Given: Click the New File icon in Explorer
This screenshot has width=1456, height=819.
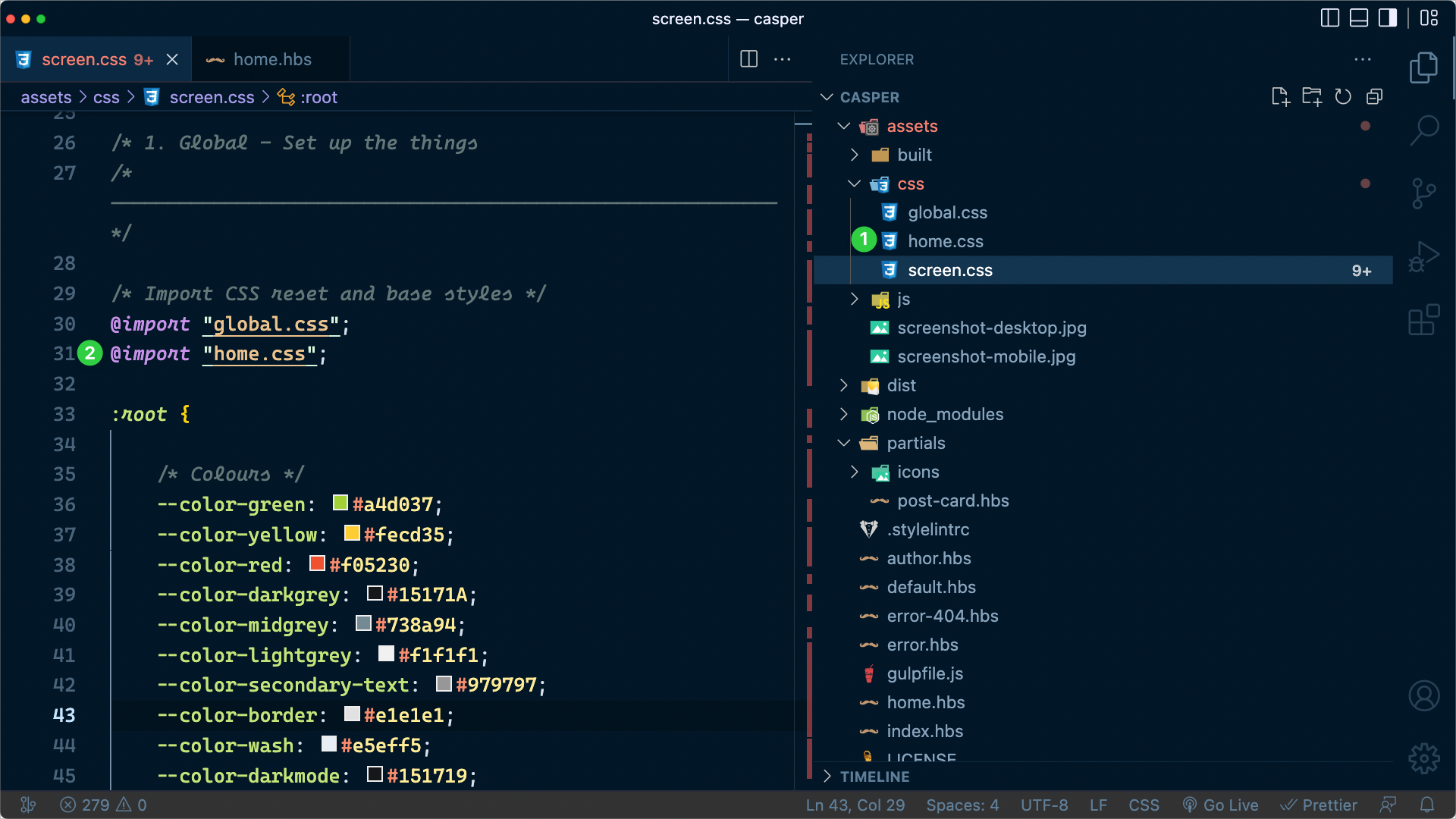Looking at the screenshot, I should click(x=1281, y=97).
